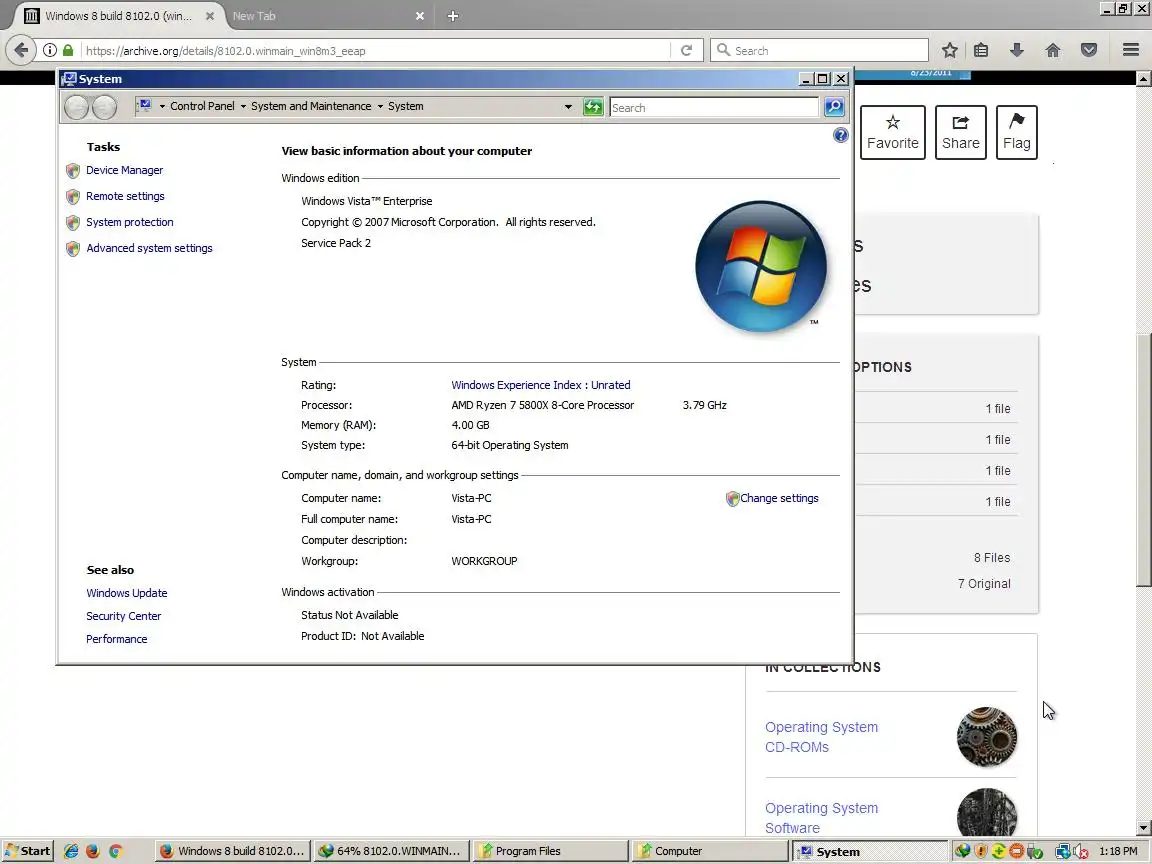
Task: Click the System window back arrow button
Action: [76, 107]
